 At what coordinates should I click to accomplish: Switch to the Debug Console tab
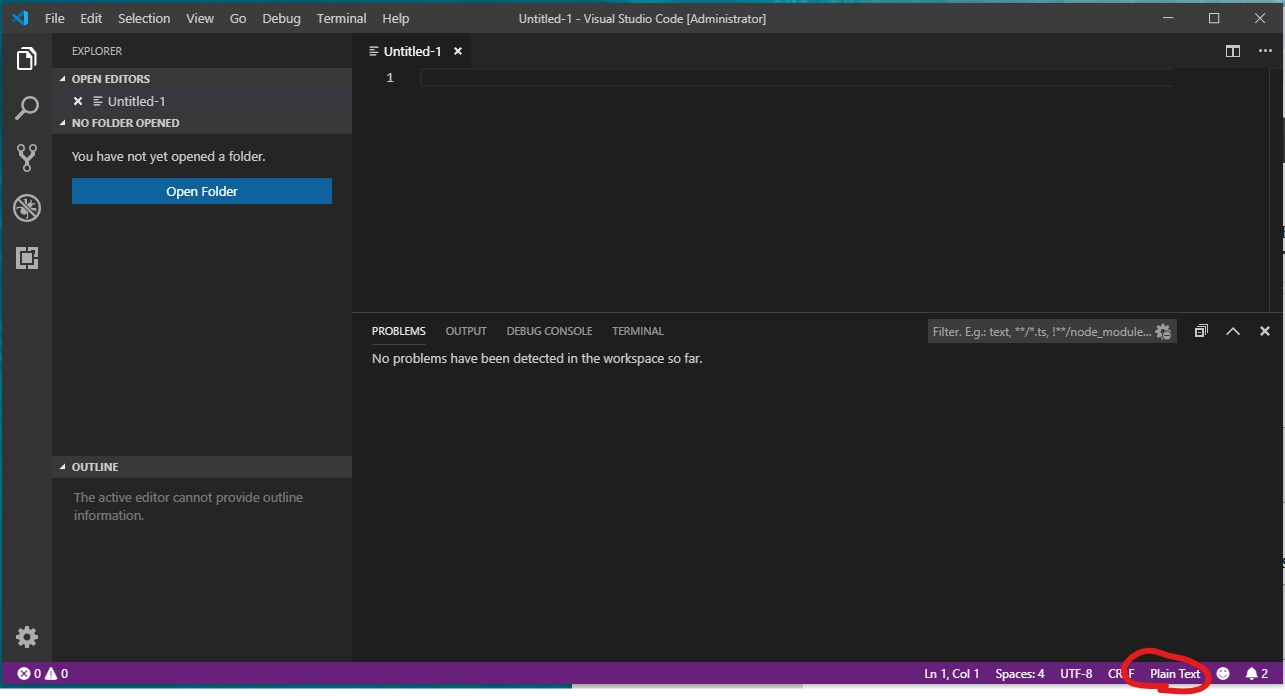tap(549, 330)
